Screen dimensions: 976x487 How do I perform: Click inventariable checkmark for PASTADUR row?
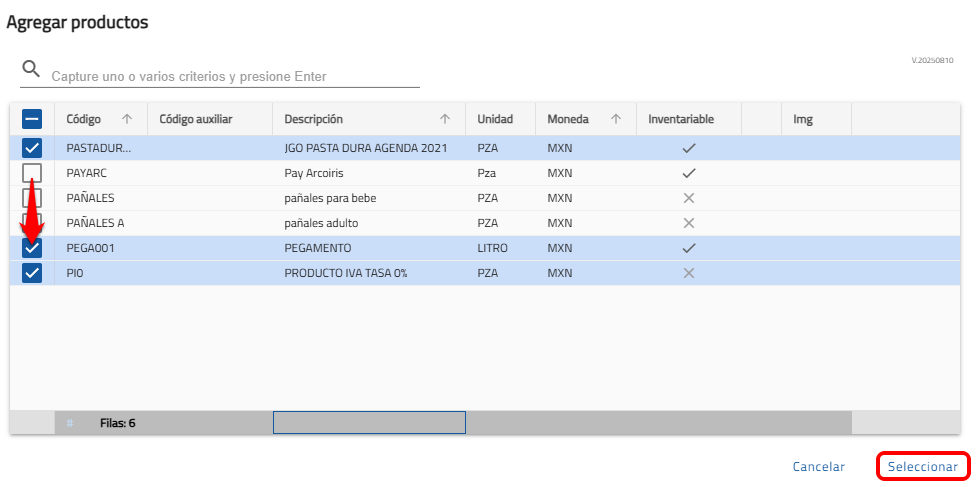[688, 148]
